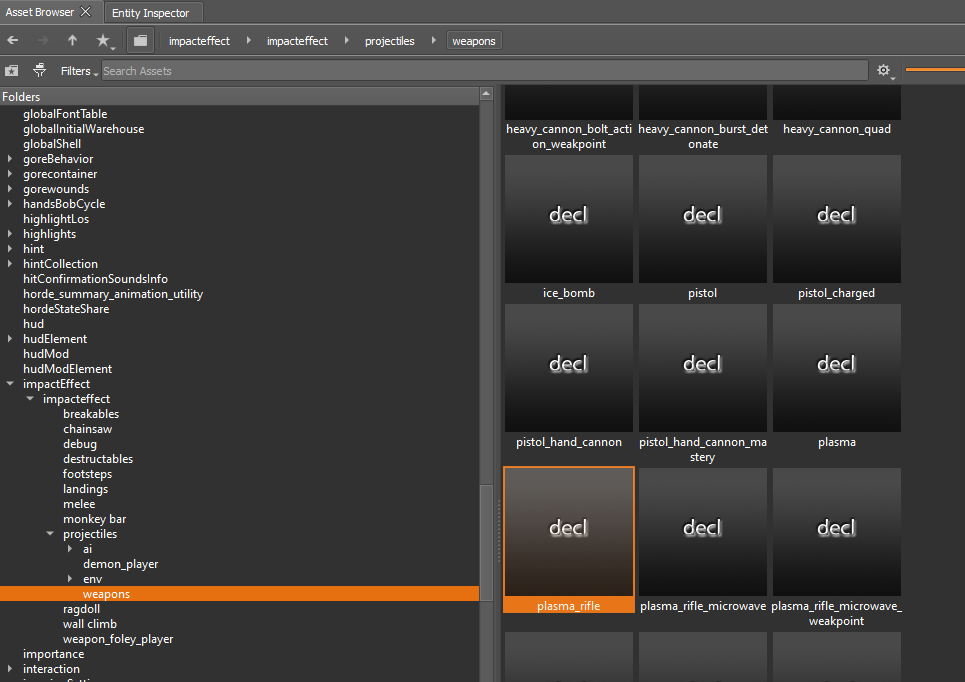Open the favorites star menu
The height and width of the screenshot is (682, 965).
[x=103, y=41]
